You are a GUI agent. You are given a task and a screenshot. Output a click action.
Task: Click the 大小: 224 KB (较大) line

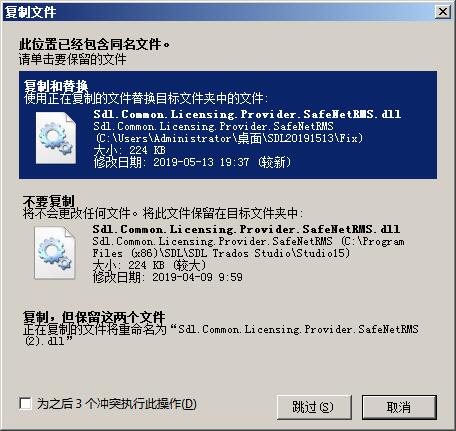tap(149, 265)
